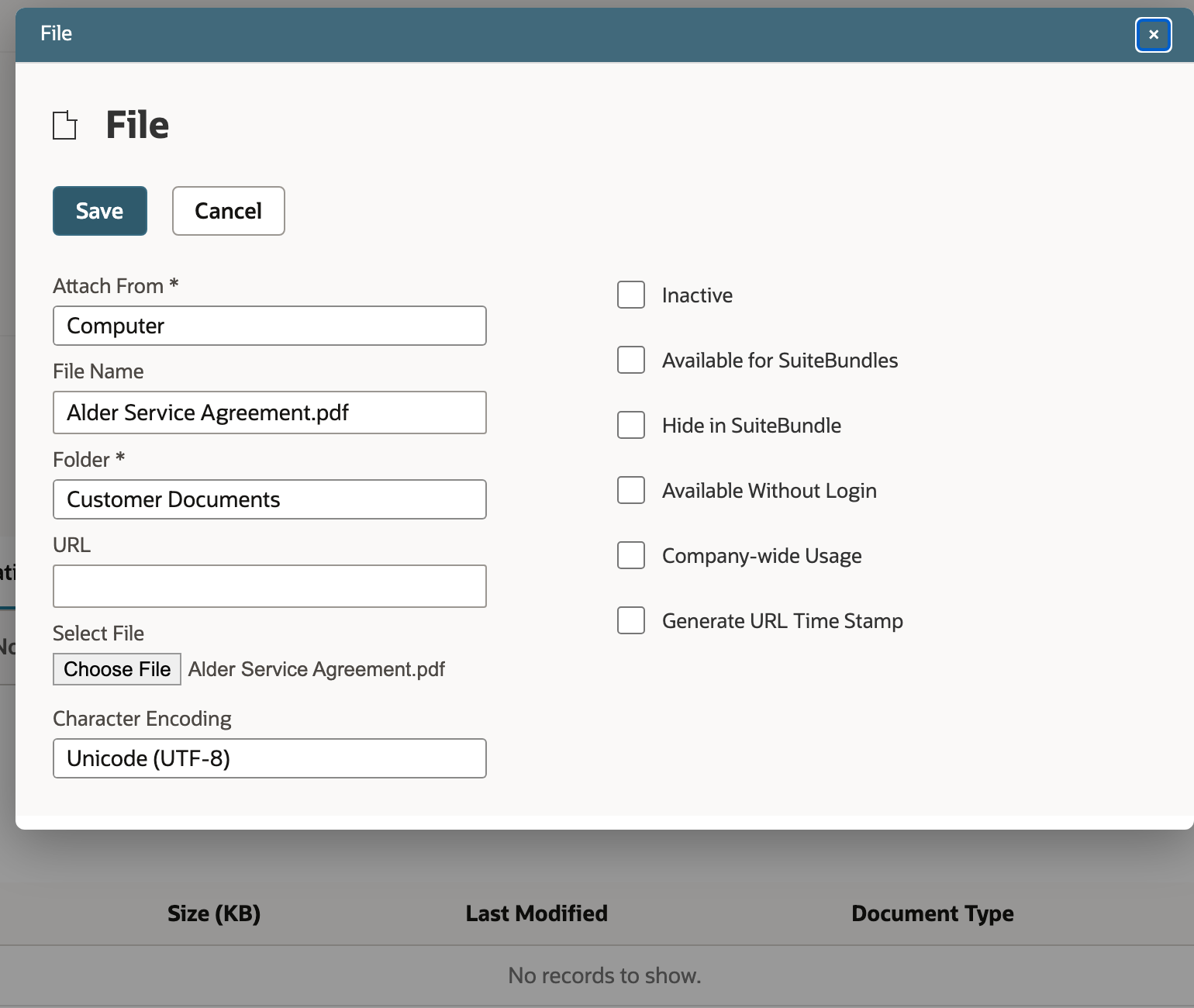Open the Character Encoding dropdown
This screenshot has height=1008, width=1194.
pyautogui.click(x=270, y=758)
